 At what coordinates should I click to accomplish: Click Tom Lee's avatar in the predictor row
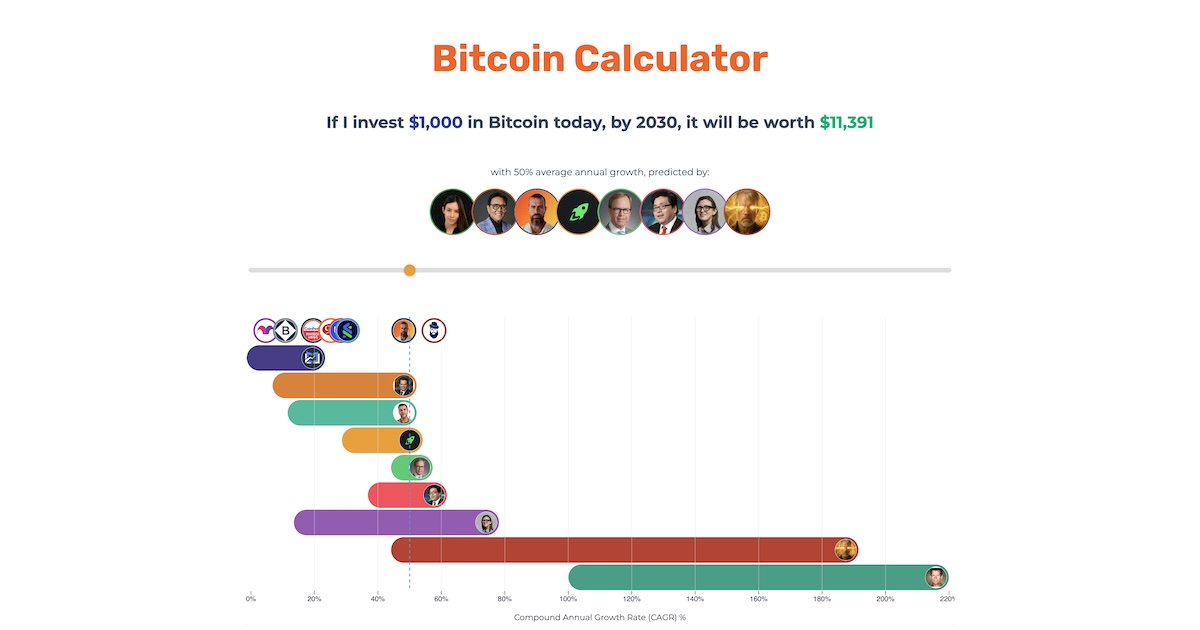pos(664,211)
